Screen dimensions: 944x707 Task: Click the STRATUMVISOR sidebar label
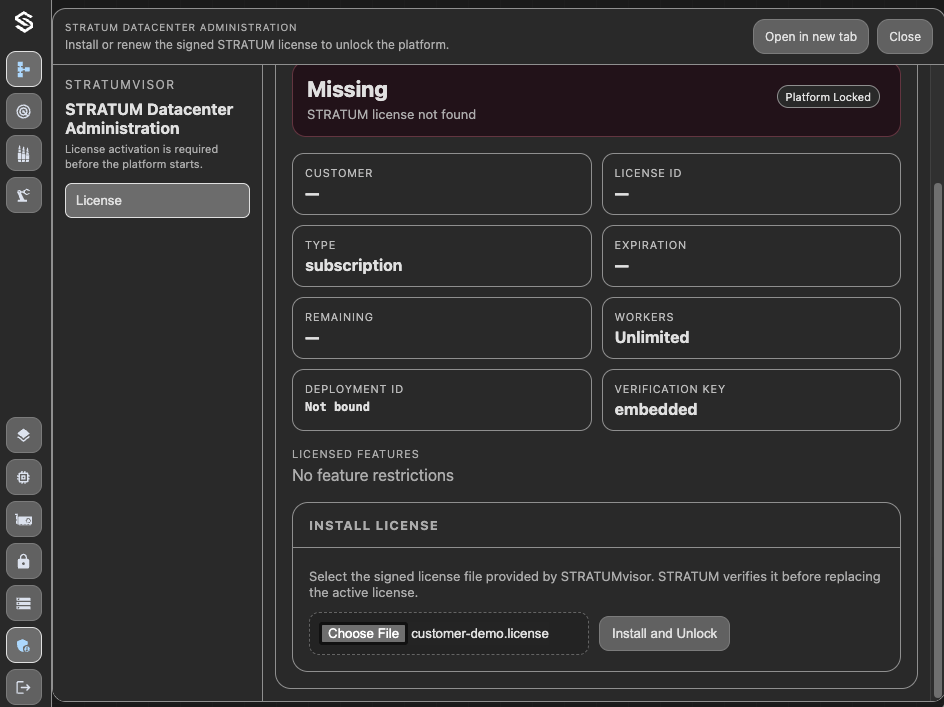[120, 85]
